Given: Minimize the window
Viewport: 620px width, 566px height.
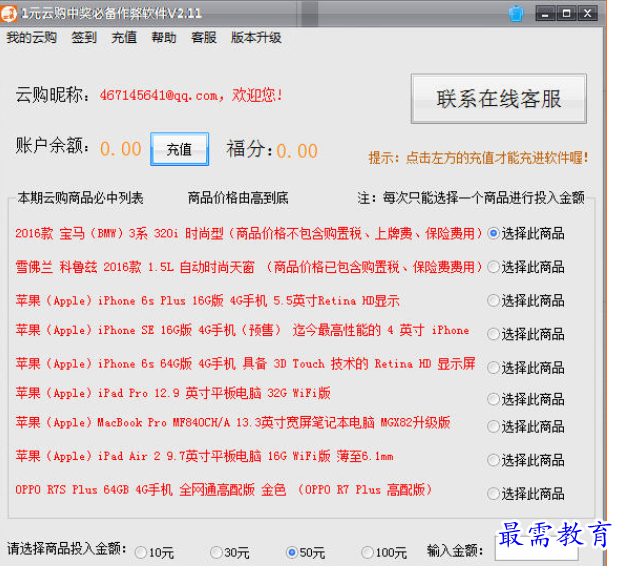Looking at the screenshot, I should click(546, 14).
